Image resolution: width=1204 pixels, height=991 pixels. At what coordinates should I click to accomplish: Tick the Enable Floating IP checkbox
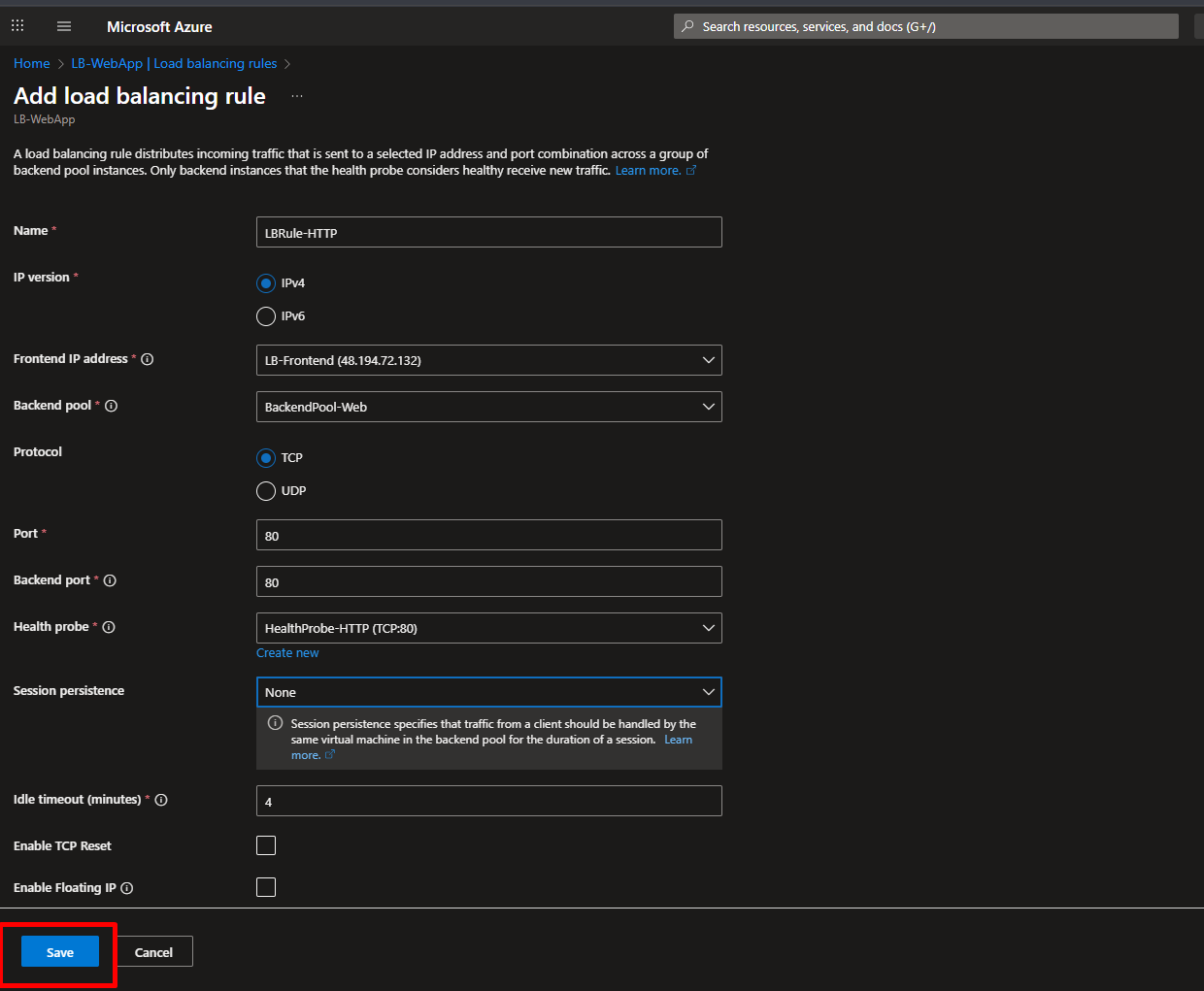tap(266, 887)
